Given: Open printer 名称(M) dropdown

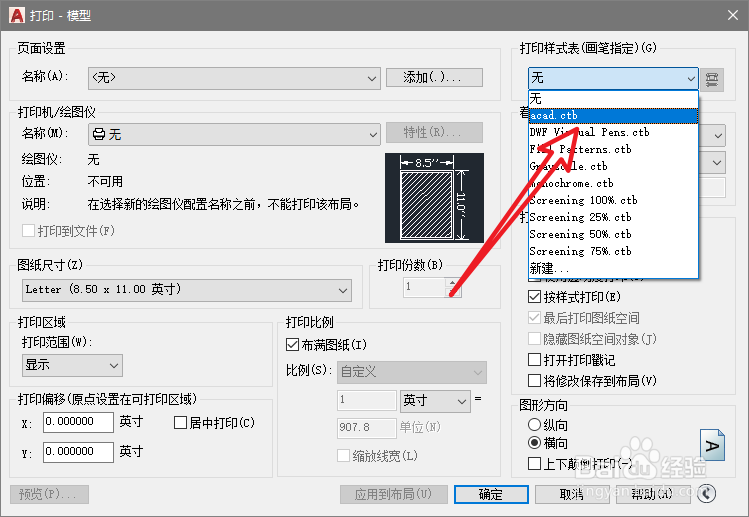Looking at the screenshot, I should pyautogui.click(x=234, y=134).
